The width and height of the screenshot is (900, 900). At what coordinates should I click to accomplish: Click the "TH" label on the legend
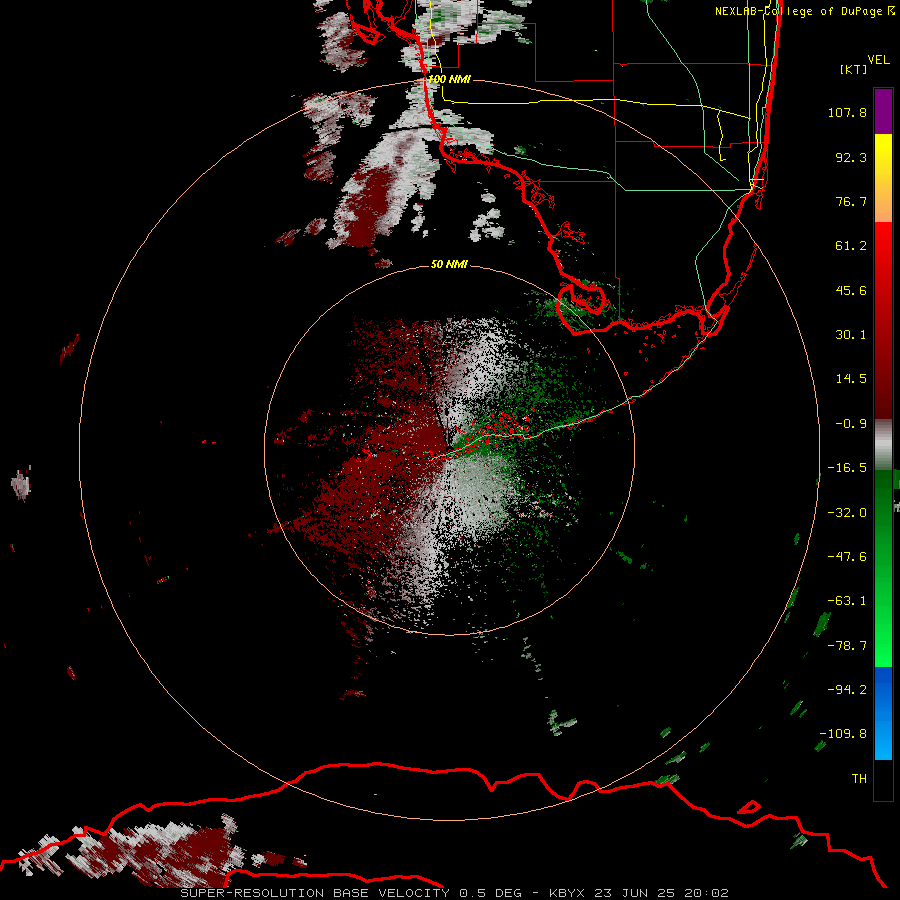click(859, 779)
